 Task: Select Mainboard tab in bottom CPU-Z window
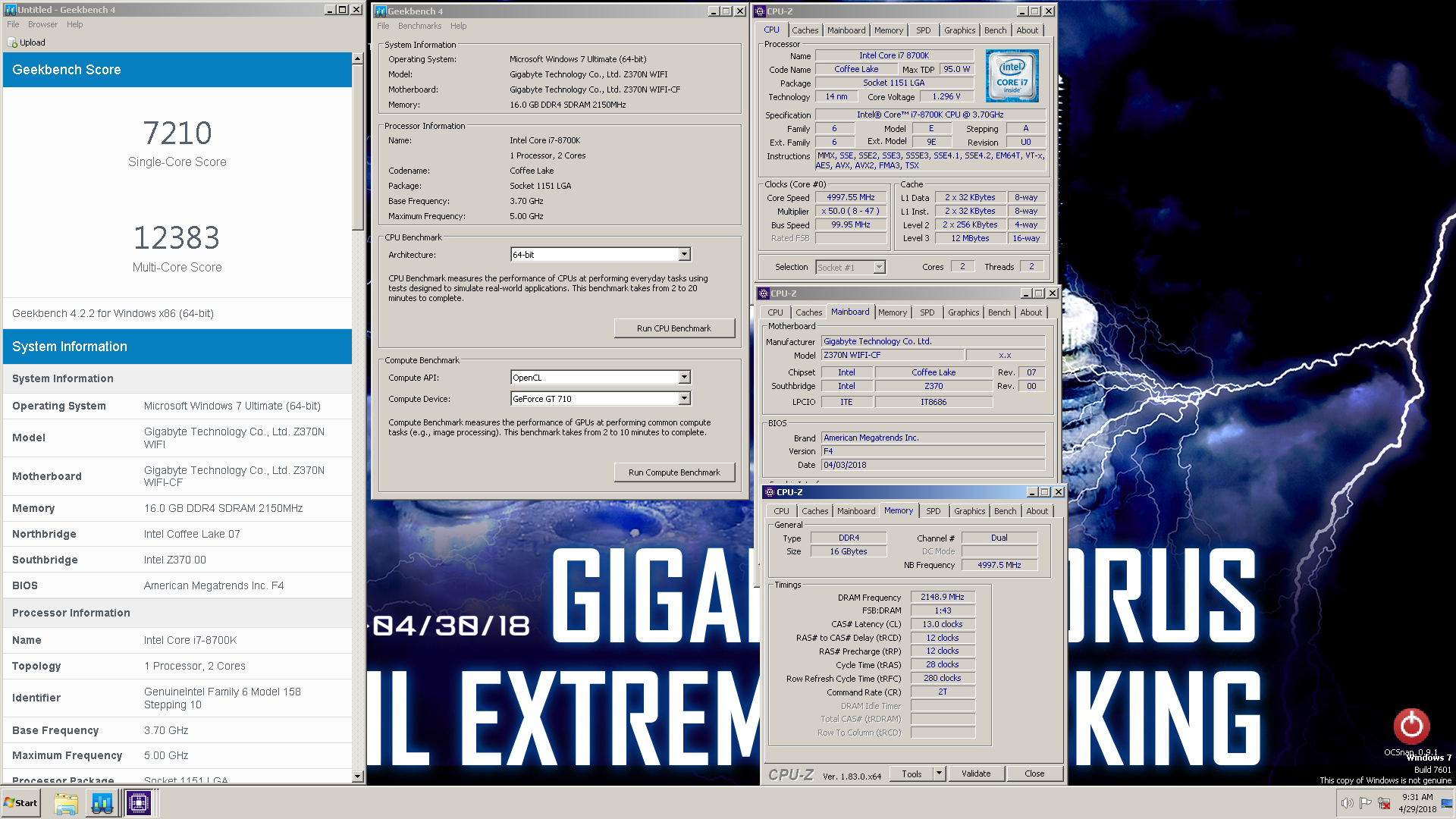click(855, 511)
